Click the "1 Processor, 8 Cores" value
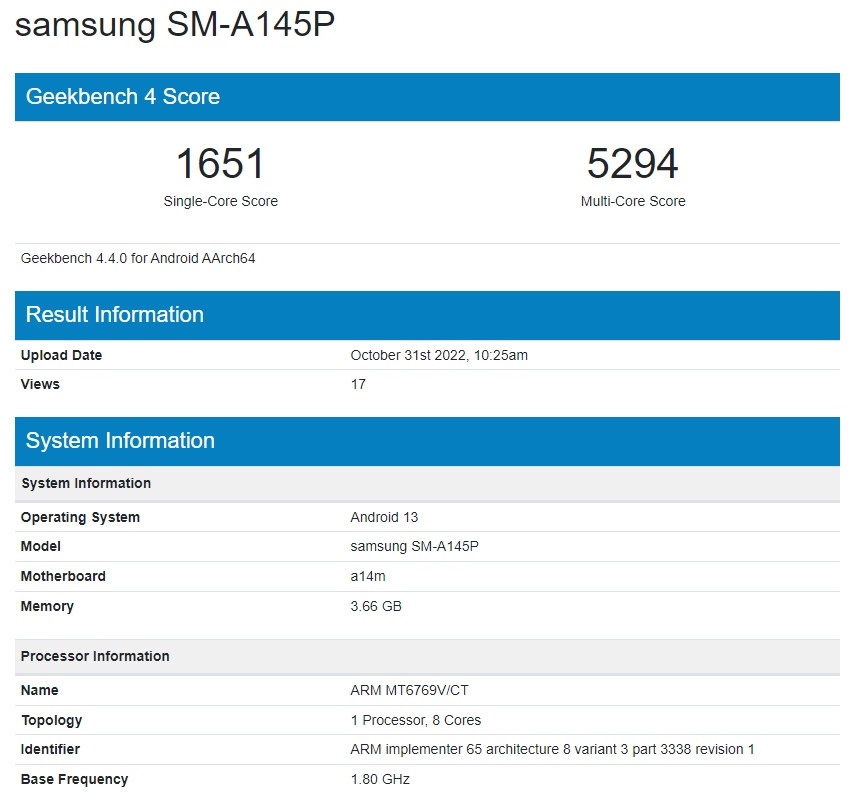852x801 pixels. click(x=416, y=720)
